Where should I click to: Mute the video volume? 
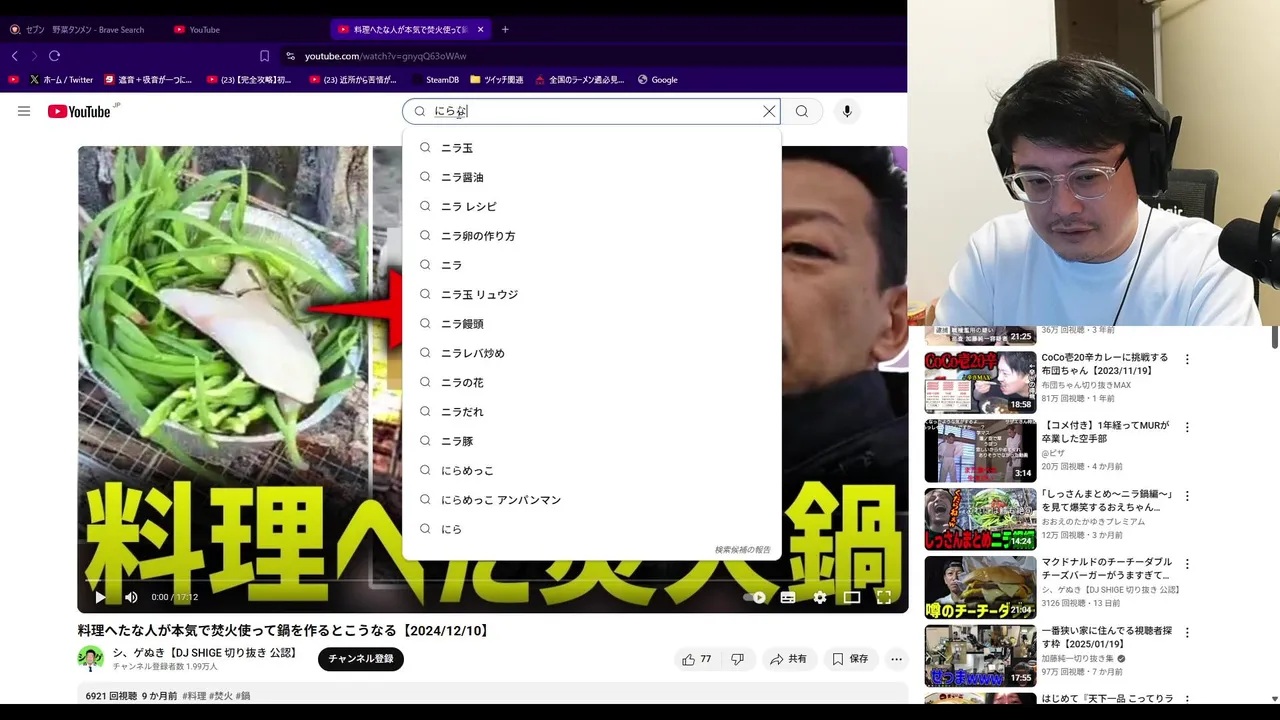131,597
